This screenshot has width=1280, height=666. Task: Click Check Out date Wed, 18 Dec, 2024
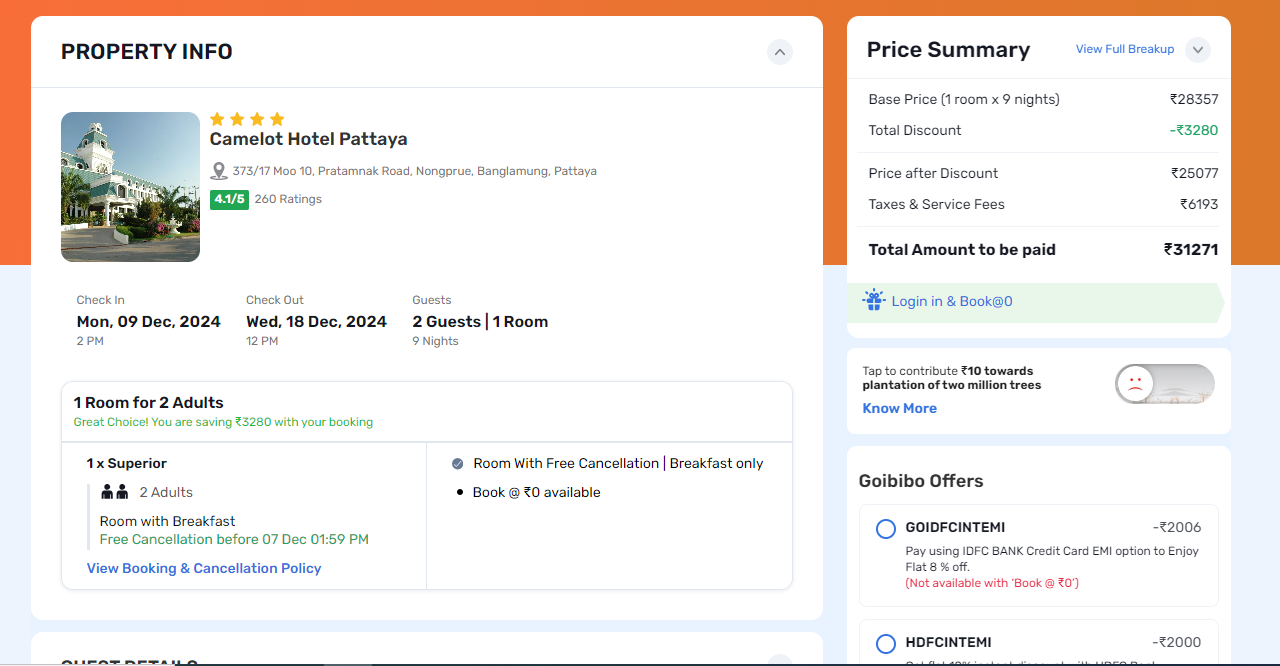[317, 322]
